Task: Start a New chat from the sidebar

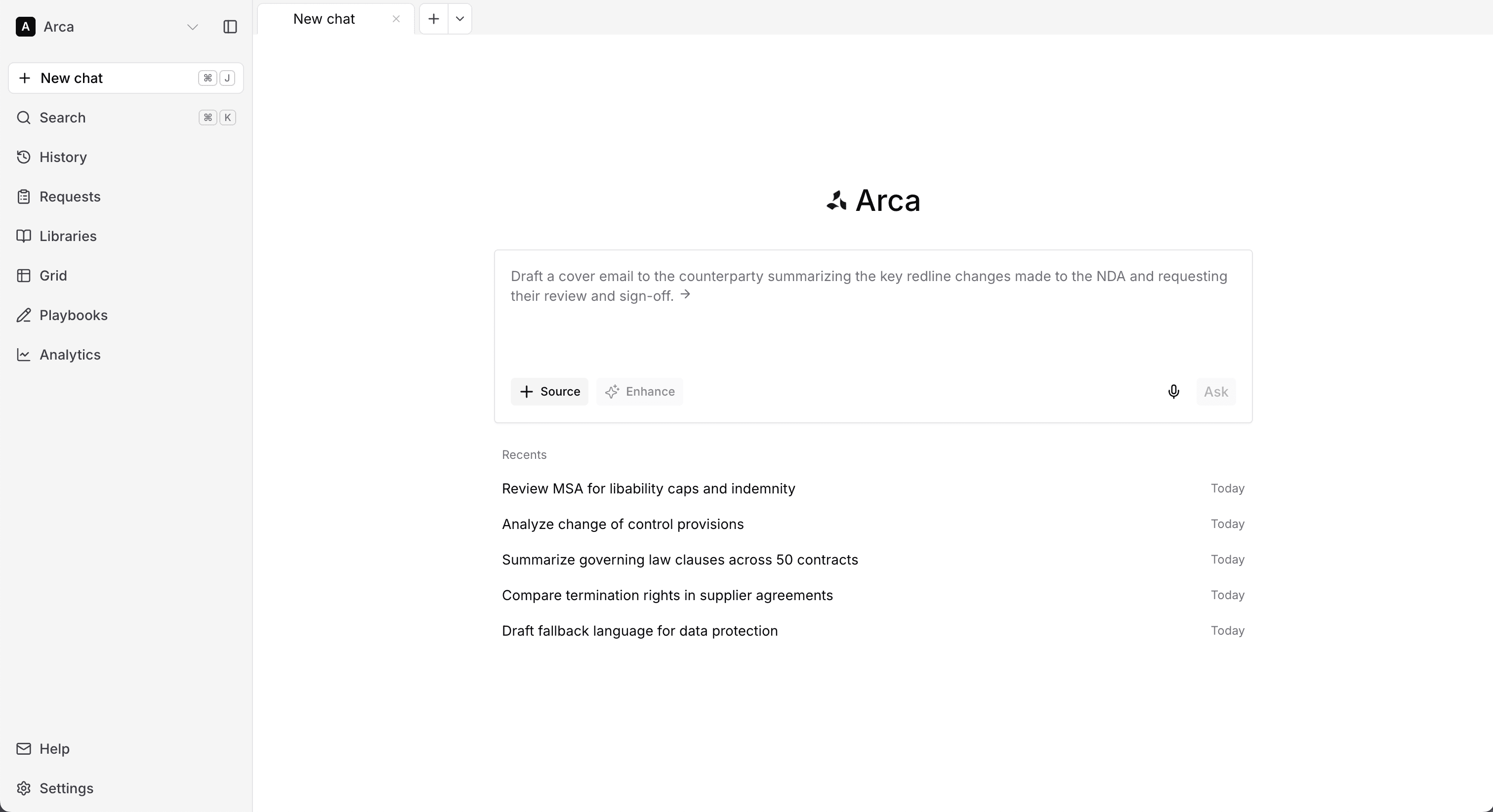Action: click(x=72, y=78)
